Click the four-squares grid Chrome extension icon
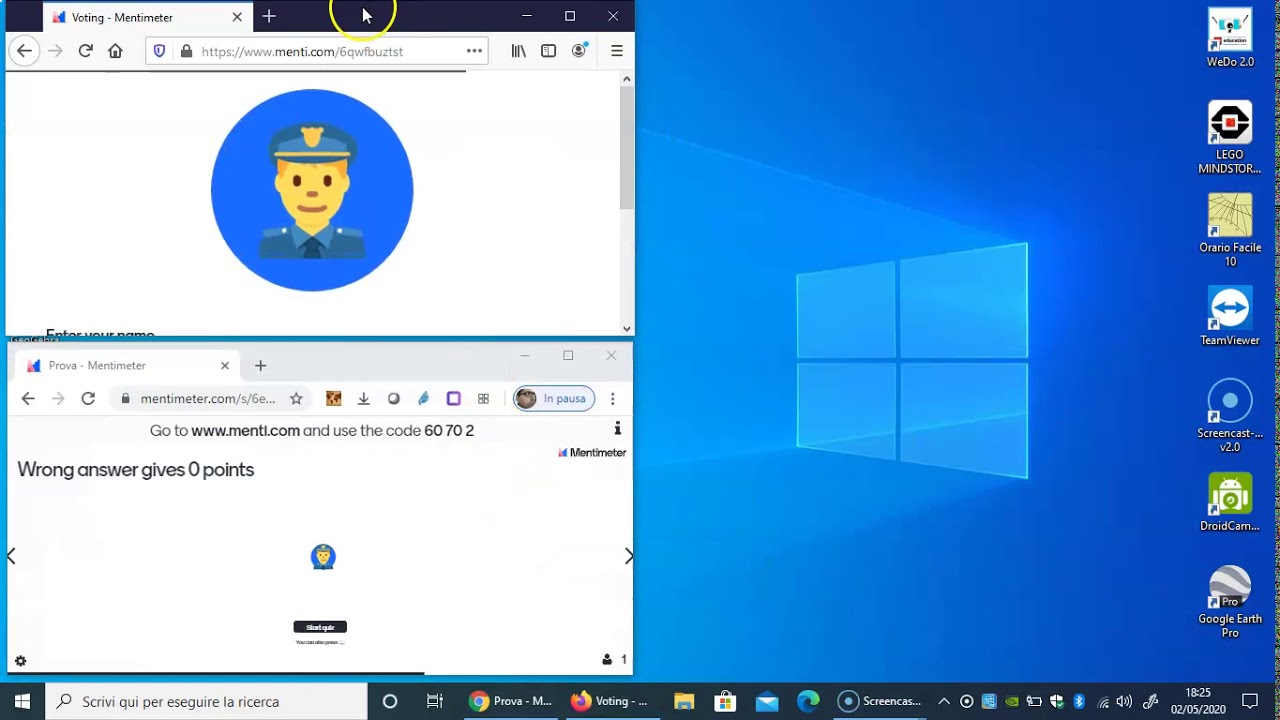 (x=483, y=398)
